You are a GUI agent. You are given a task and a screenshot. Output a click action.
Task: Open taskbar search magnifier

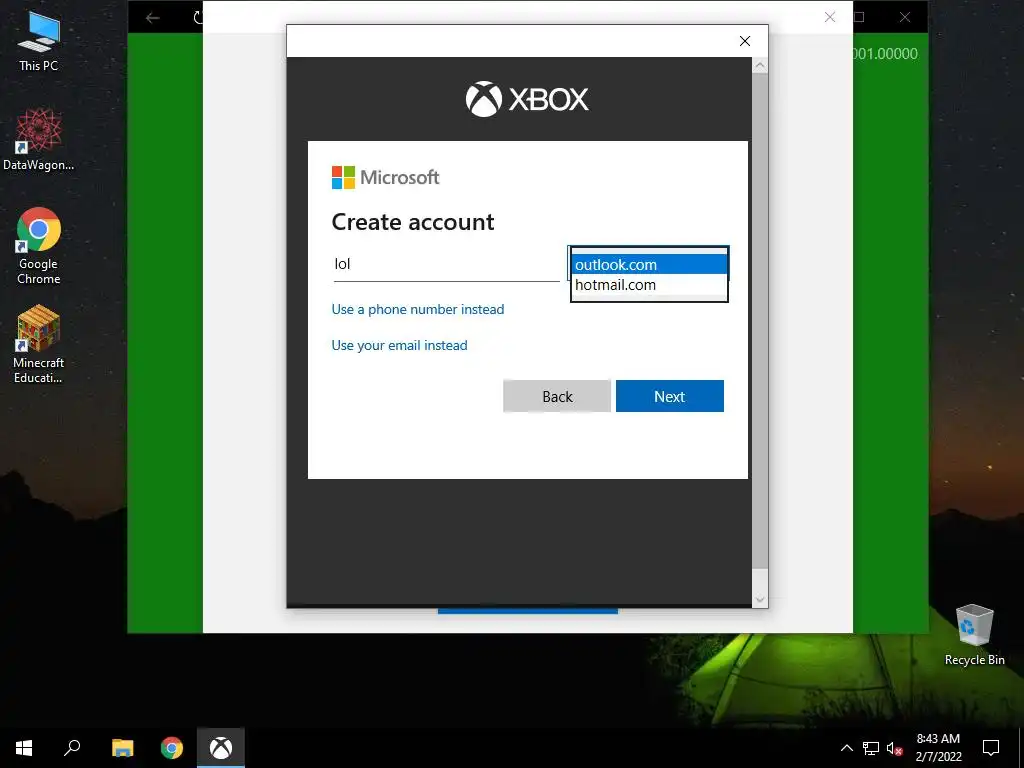[72, 748]
